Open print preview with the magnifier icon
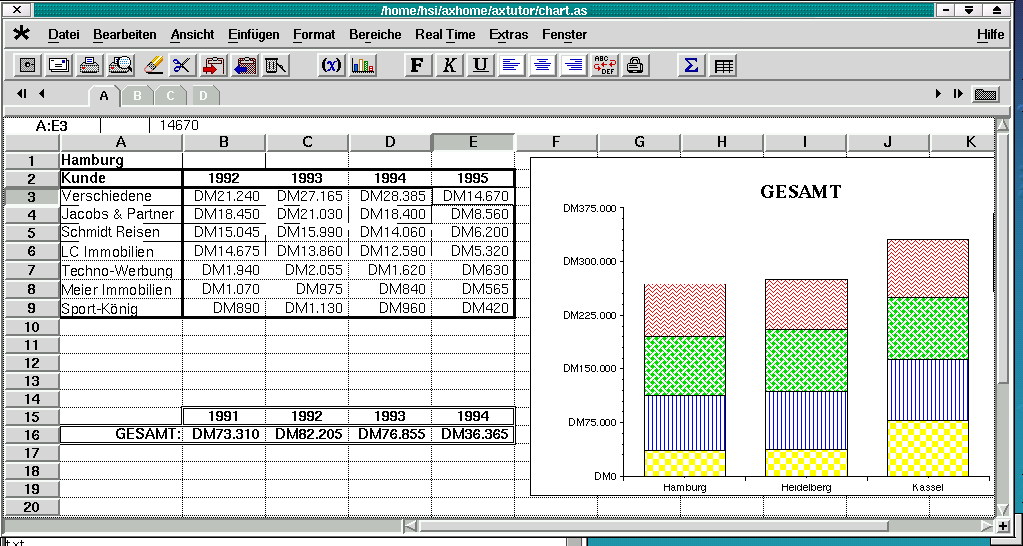 tap(121, 66)
